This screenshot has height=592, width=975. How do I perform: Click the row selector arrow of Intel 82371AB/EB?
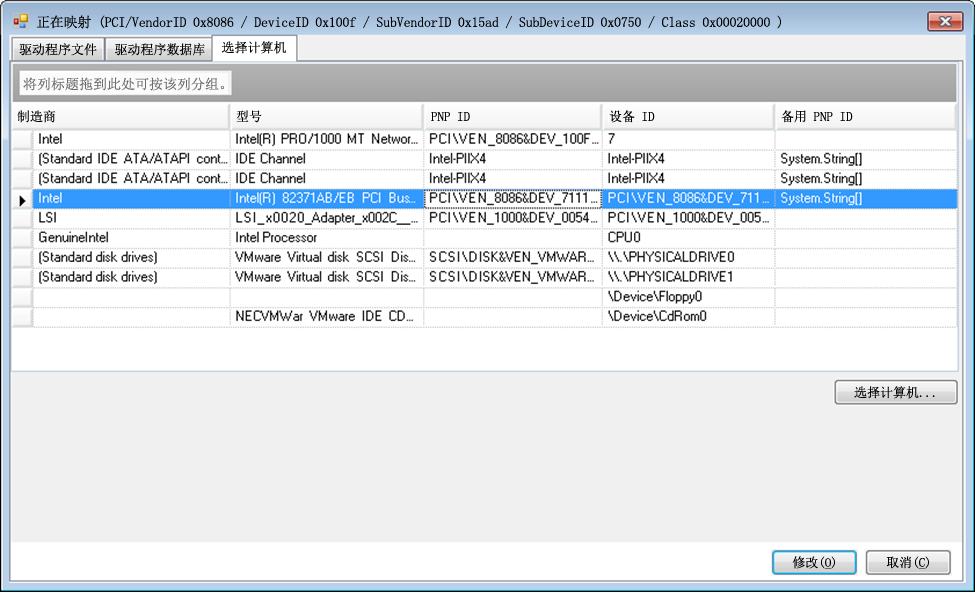click(22, 199)
